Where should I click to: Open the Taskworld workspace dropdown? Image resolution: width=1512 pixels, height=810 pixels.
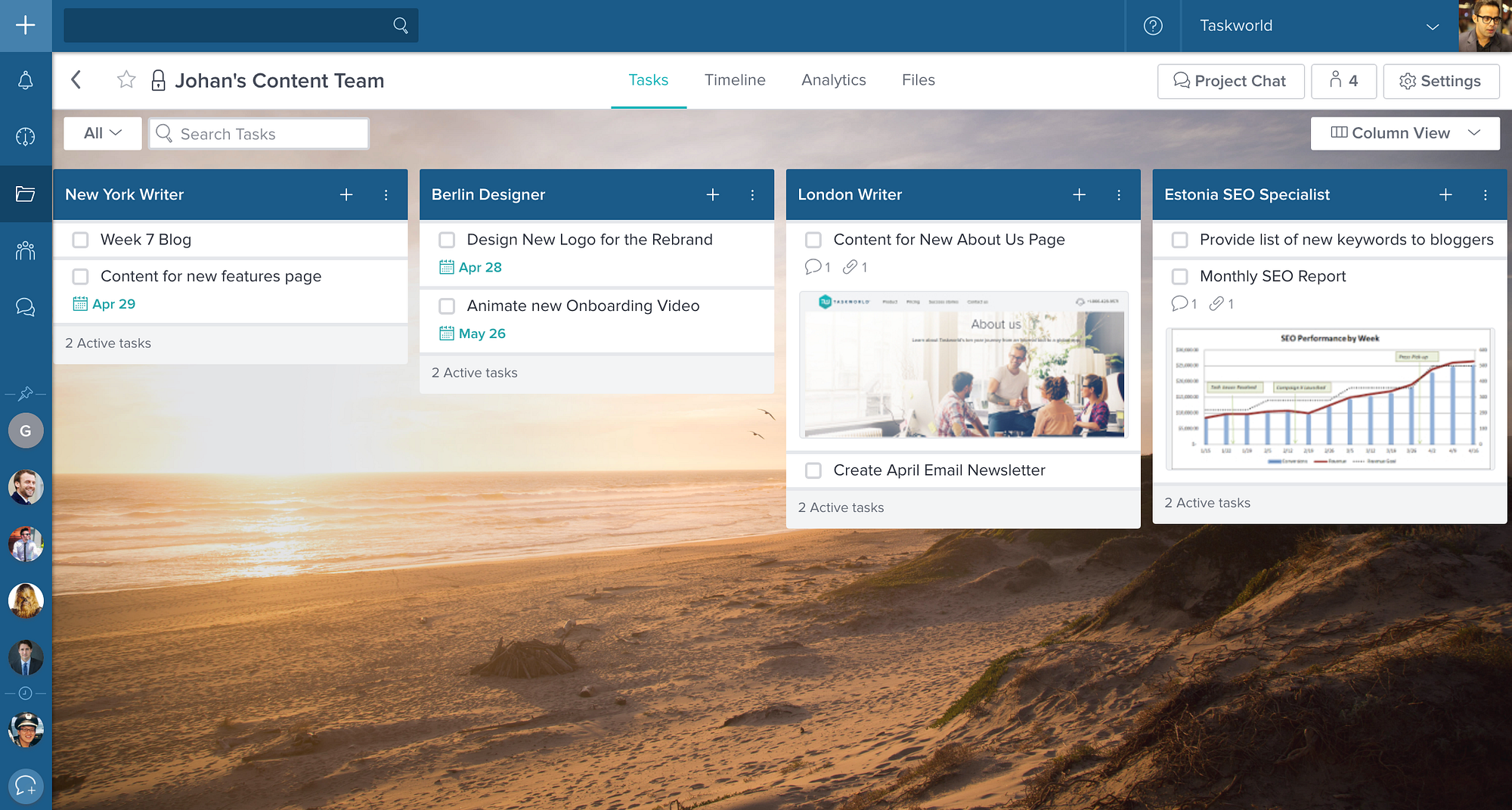click(x=1318, y=26)
